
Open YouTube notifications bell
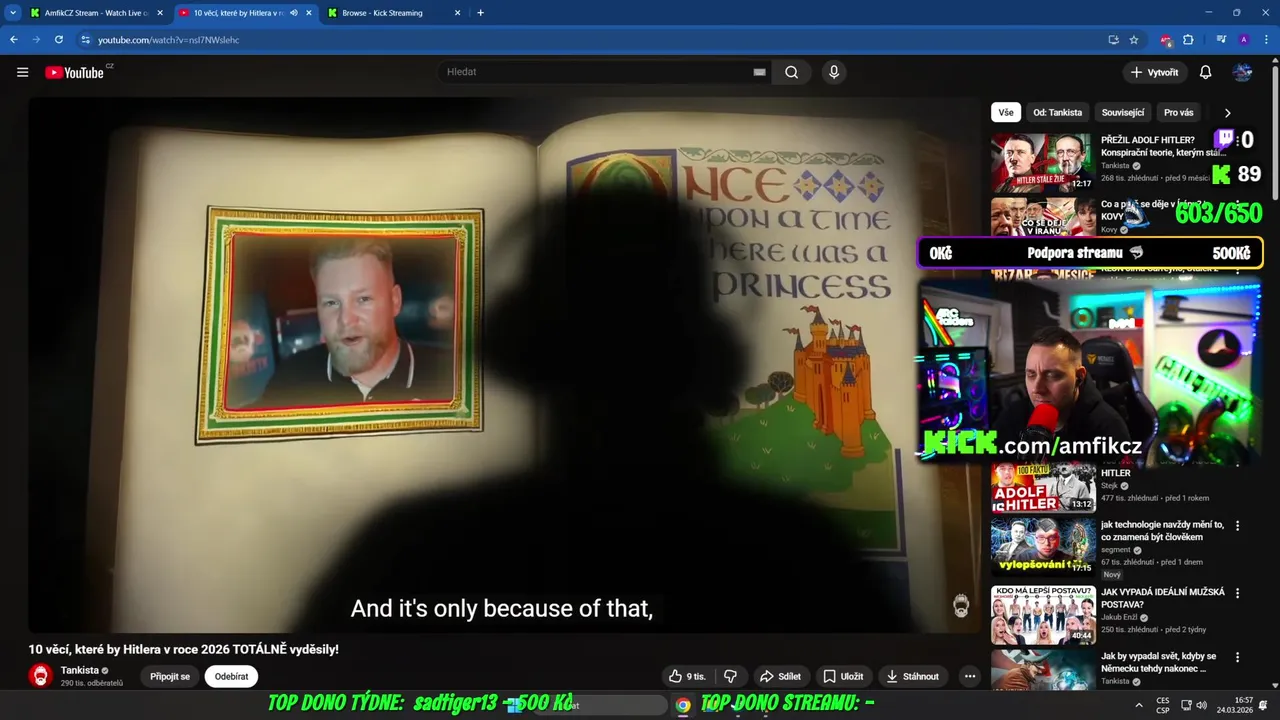1205,72
